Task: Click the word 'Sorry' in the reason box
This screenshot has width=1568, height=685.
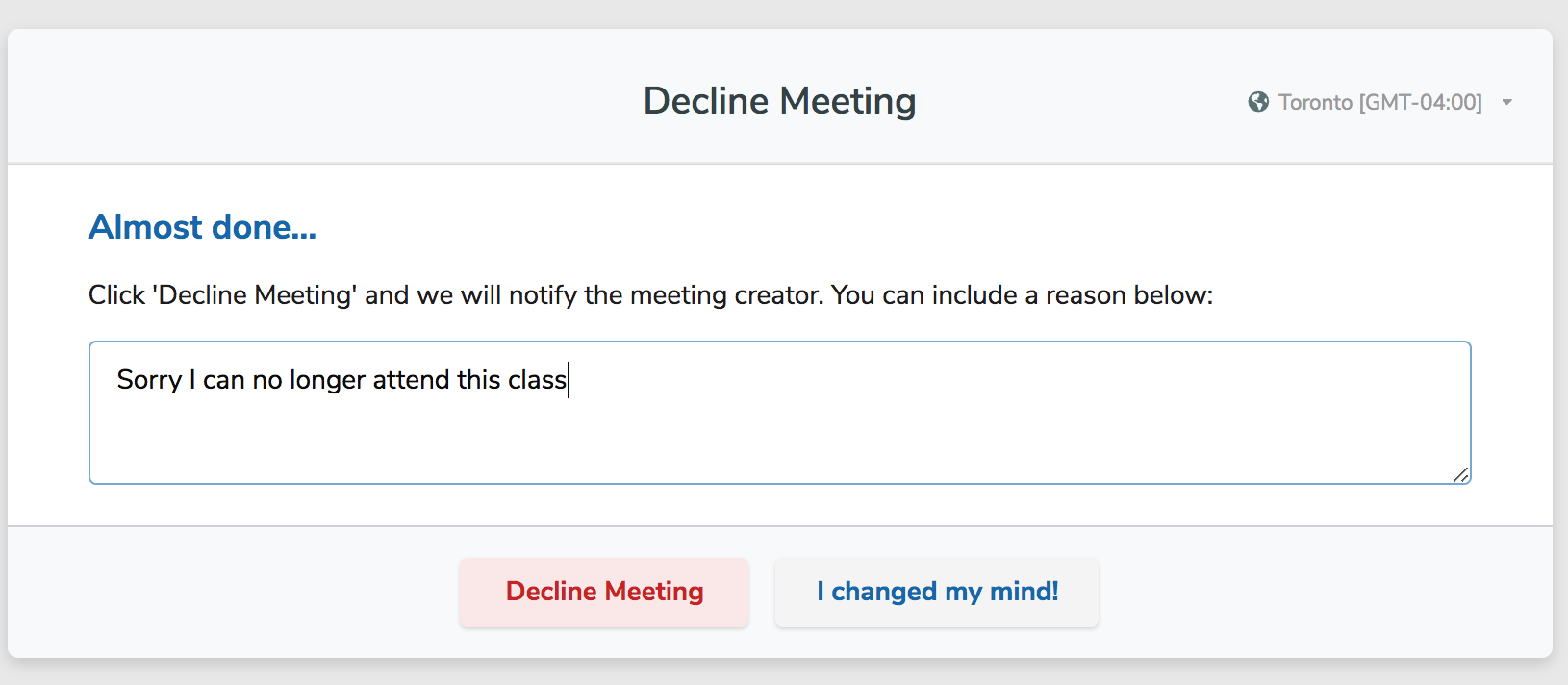Action: (149, 380)
